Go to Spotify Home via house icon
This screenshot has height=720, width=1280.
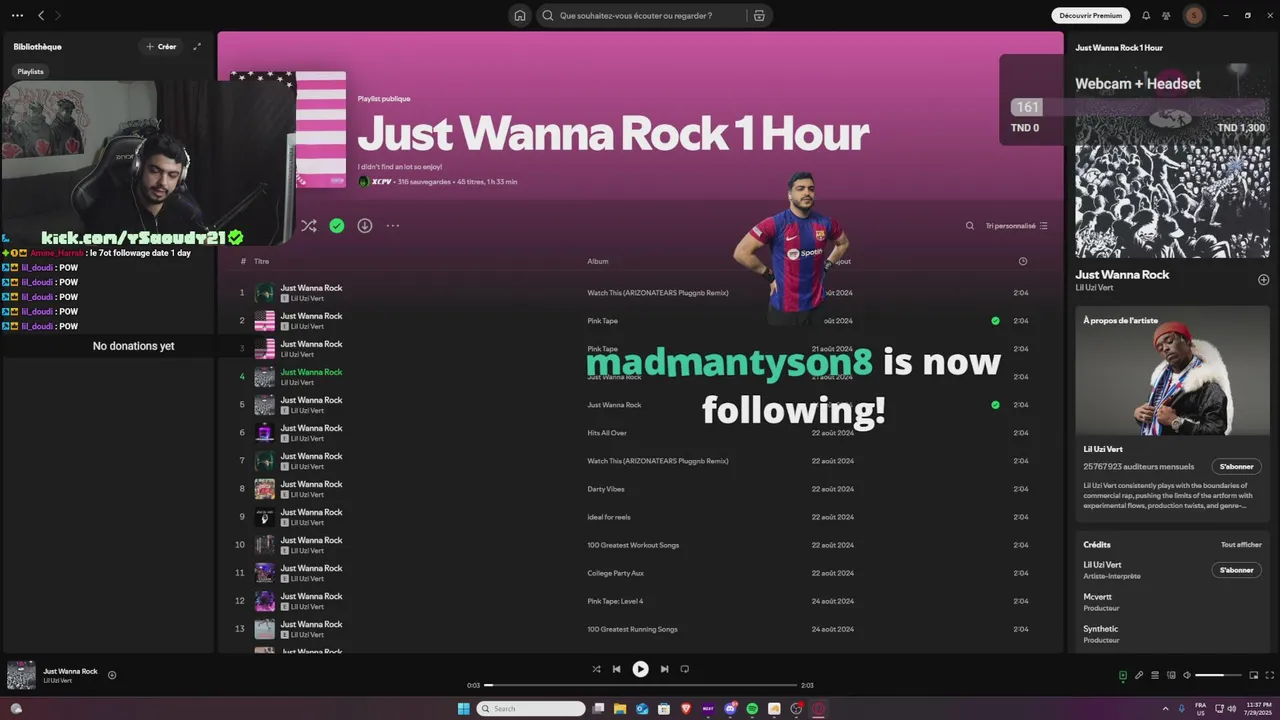(x=520, y=16)
